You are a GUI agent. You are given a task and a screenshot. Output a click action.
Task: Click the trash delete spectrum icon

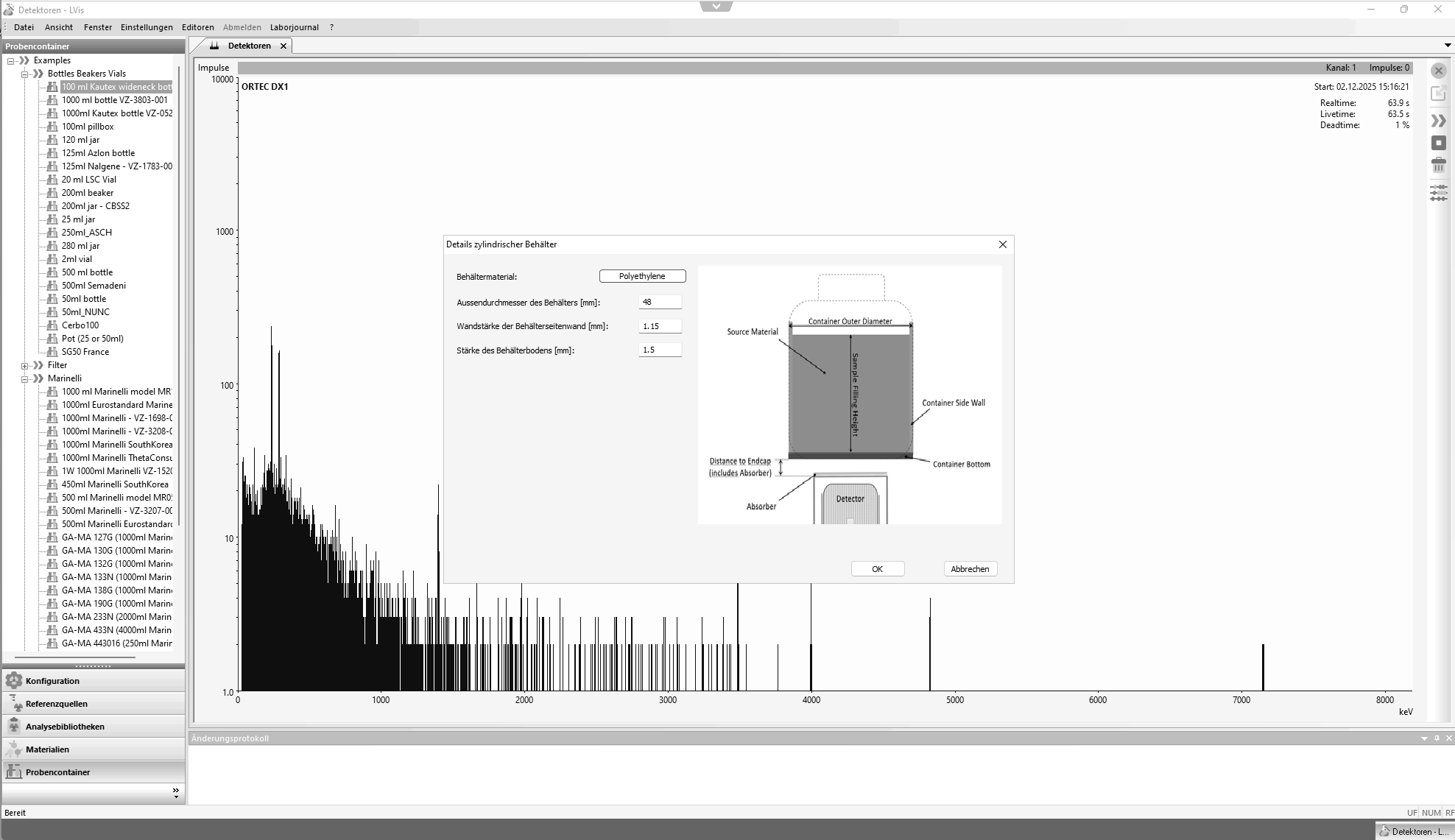[1438, 166]
